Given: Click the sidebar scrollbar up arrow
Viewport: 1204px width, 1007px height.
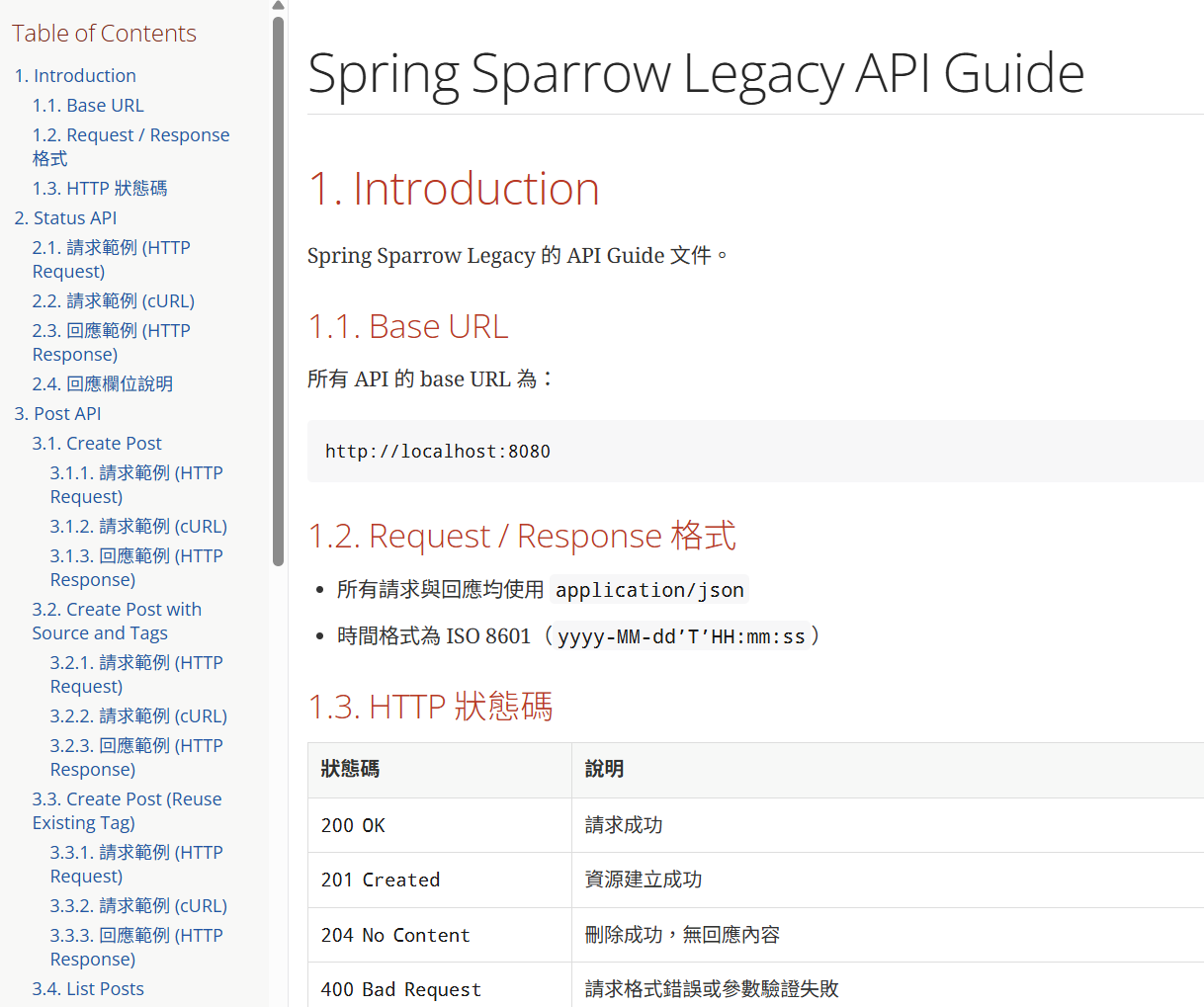Looking at the screenshot, I should point(278,7).
